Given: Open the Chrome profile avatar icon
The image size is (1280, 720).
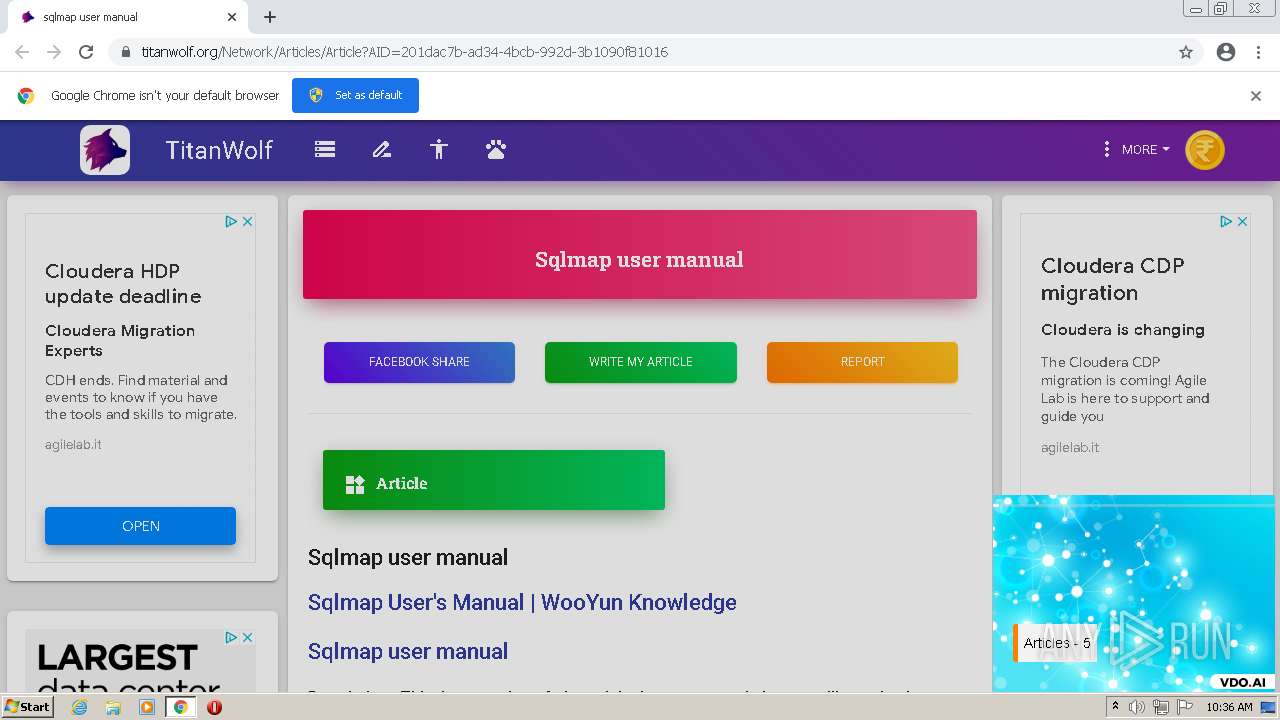Looking at the screenshot, I should point(1226,52).
